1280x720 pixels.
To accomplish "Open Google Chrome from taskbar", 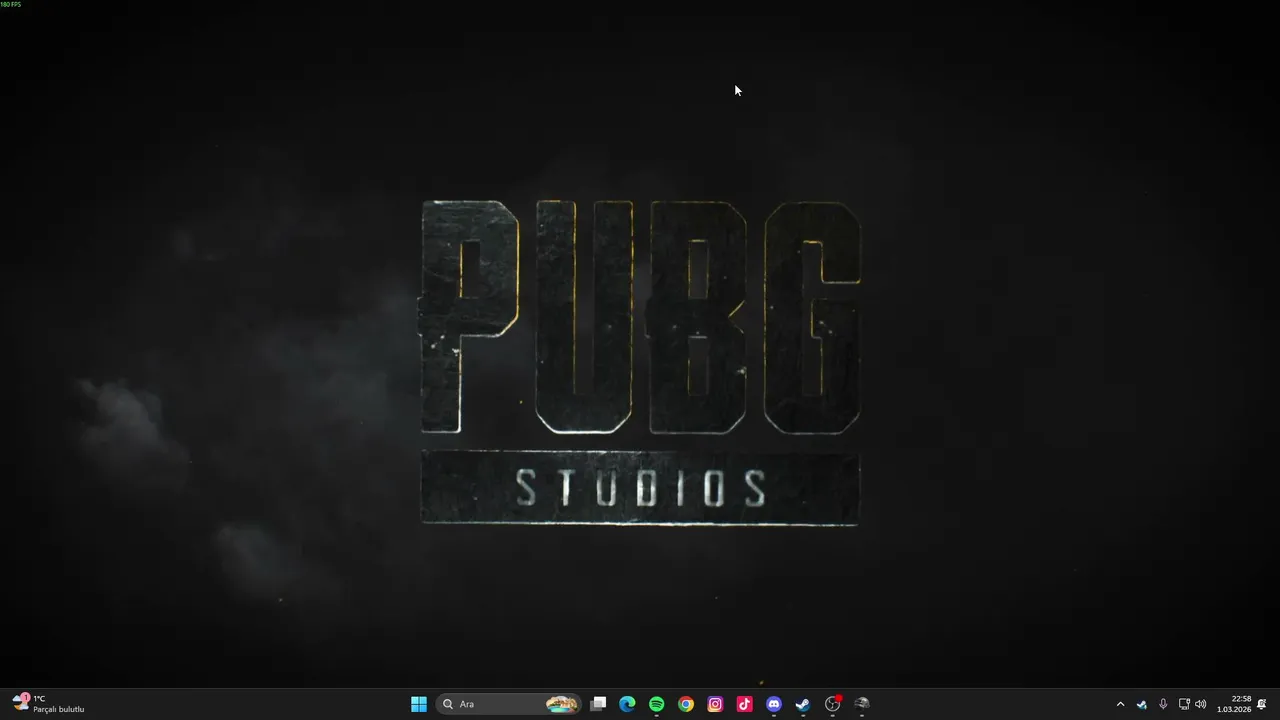I will click(x=686, y=704).
